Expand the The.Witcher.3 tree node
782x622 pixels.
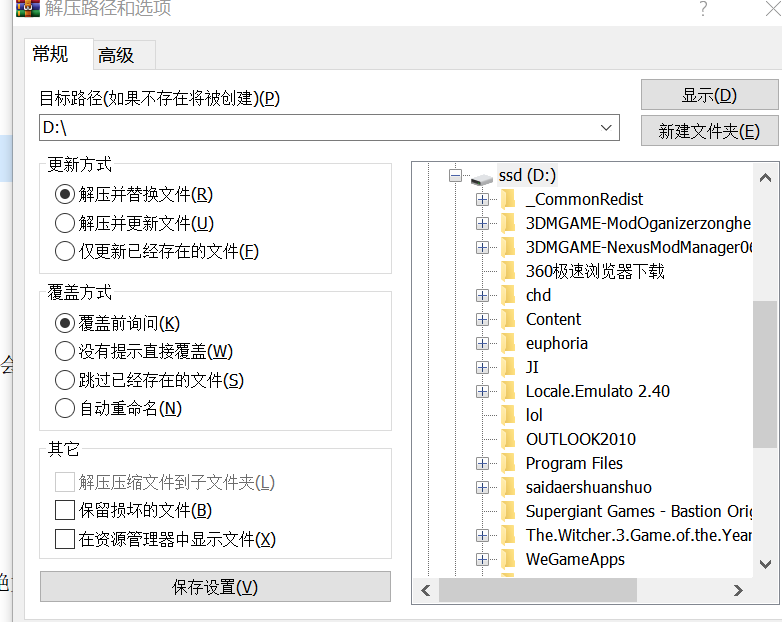coord(482,535)
